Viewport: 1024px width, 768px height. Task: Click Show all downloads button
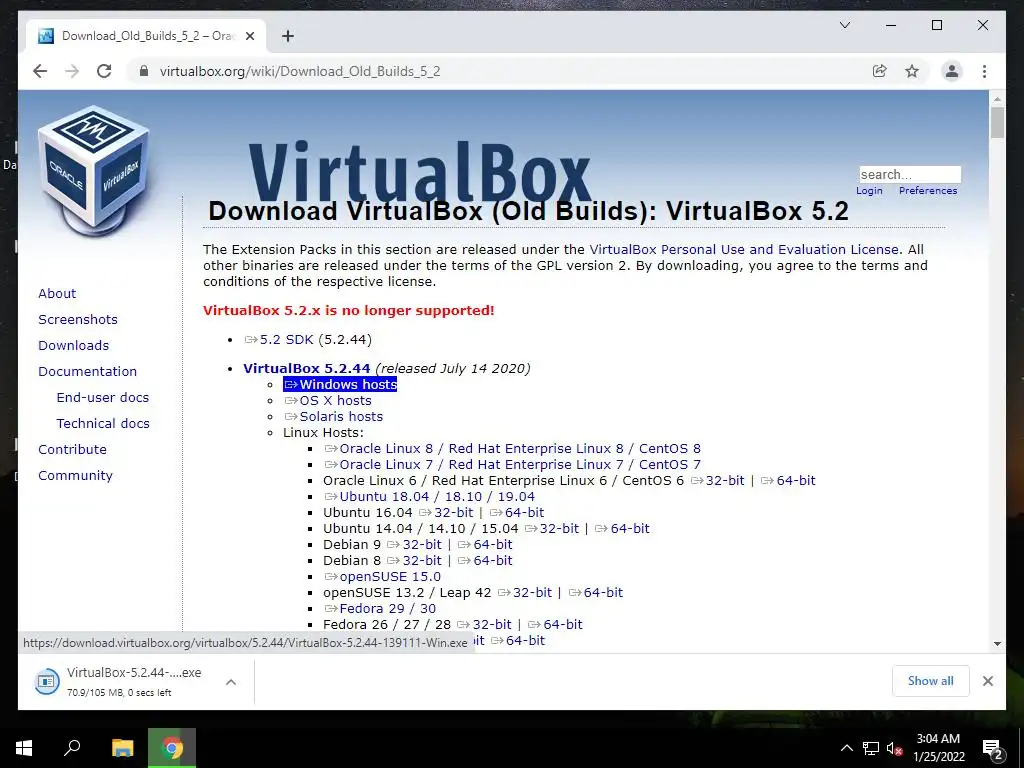pyautogui.click(x=931, y=681)
